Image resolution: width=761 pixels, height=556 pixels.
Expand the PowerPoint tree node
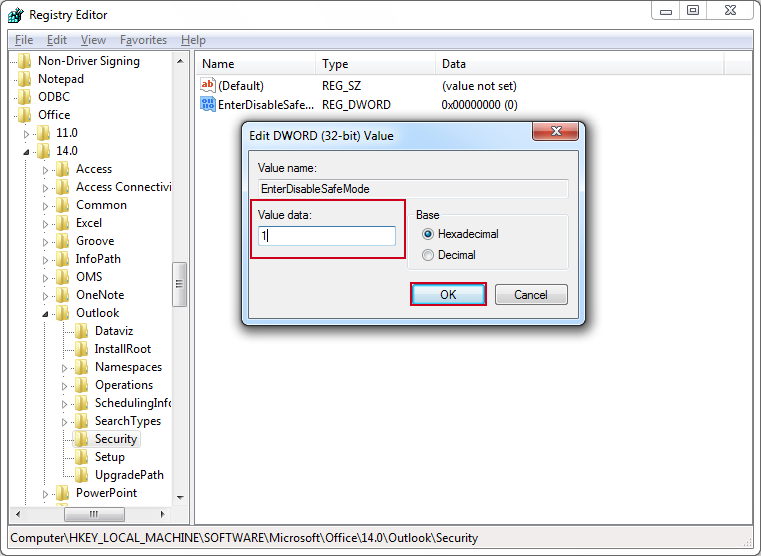[x=46, y=494]
